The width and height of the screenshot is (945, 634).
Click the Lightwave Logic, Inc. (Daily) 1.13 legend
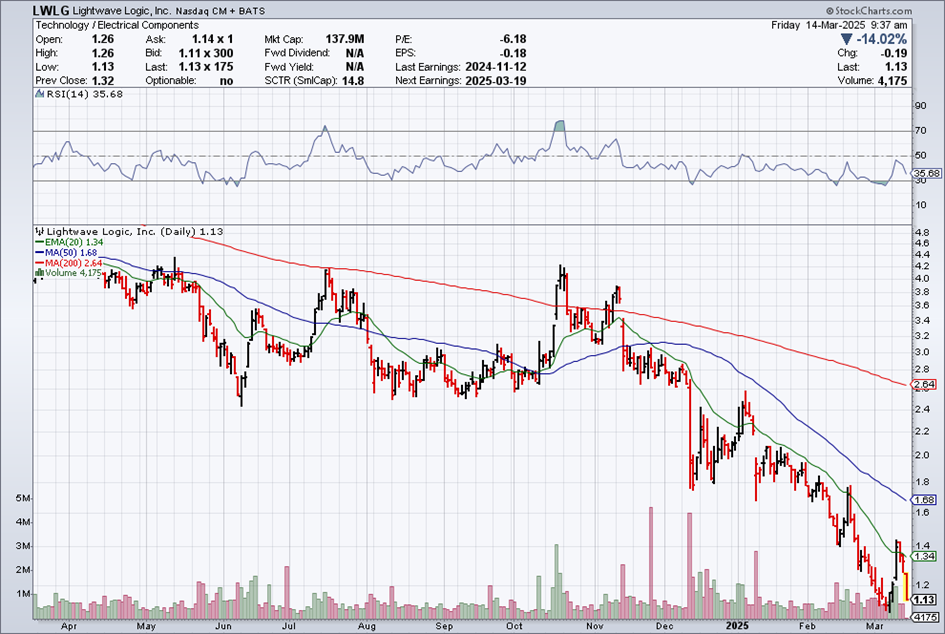(135, 231)
